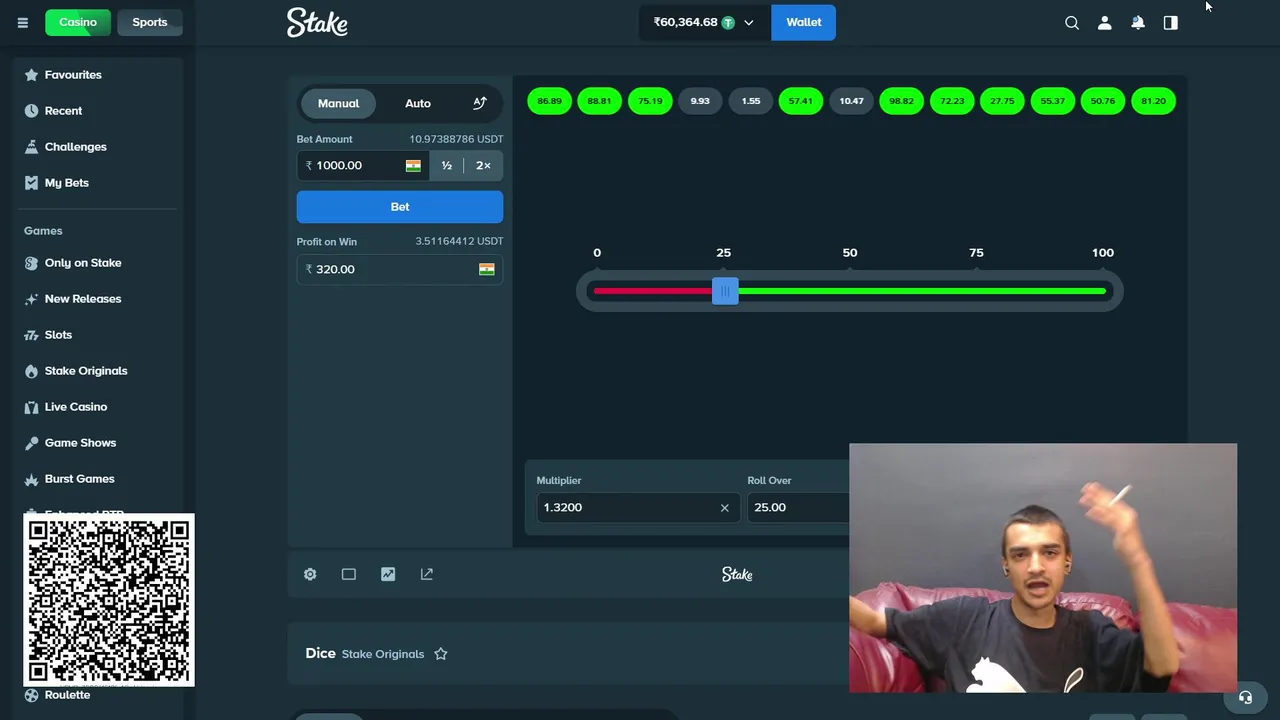Viewport: 1280px width, 720px height.
Task: Open past result 27.75
Action: (1002, 101)
